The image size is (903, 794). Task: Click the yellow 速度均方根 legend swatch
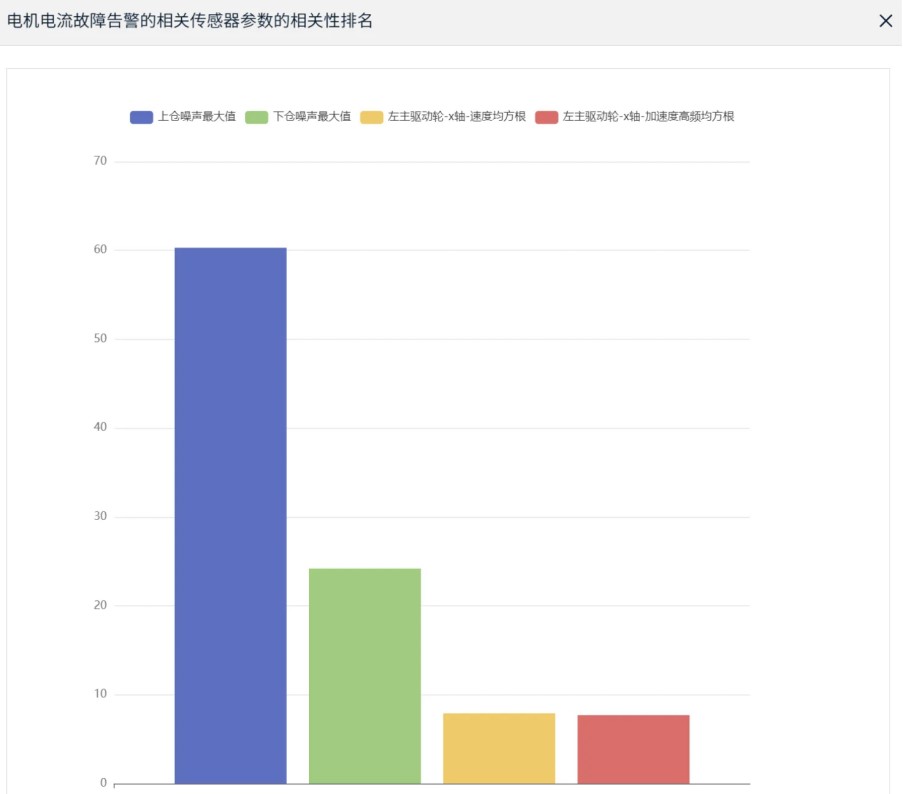372,117
